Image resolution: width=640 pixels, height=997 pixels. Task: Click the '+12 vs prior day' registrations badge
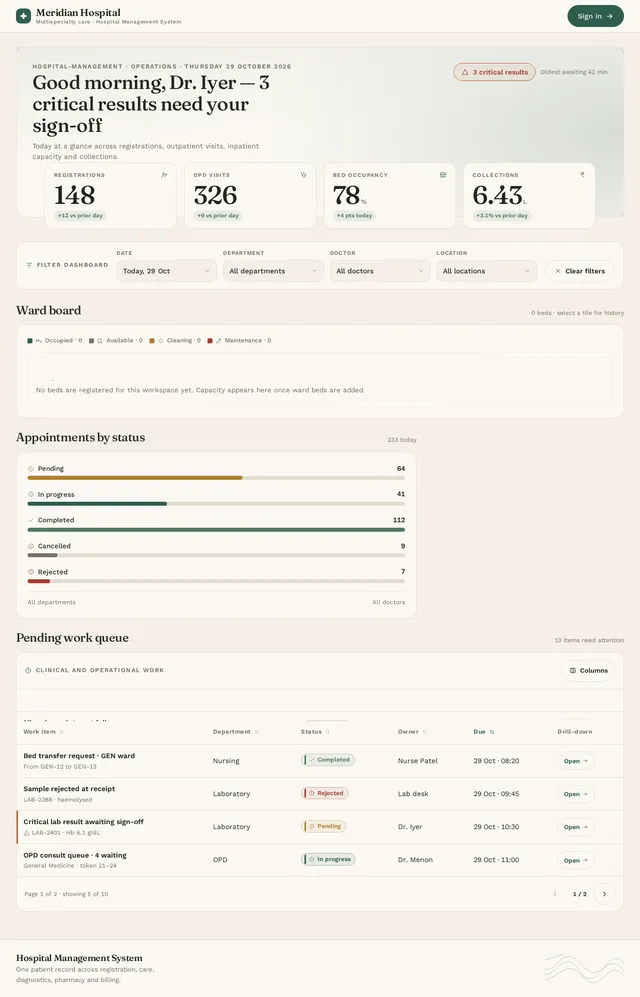80,216
